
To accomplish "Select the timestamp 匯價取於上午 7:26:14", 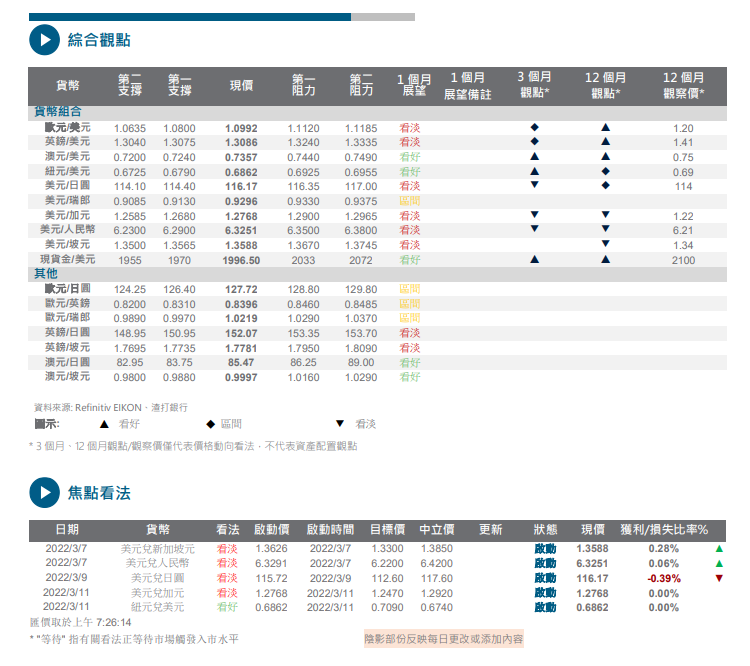I will pyautogui.click(x=80, y=622).
